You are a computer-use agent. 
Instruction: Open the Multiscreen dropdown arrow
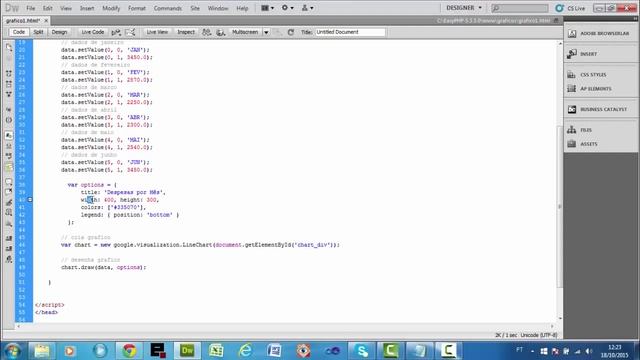(266, 32)
